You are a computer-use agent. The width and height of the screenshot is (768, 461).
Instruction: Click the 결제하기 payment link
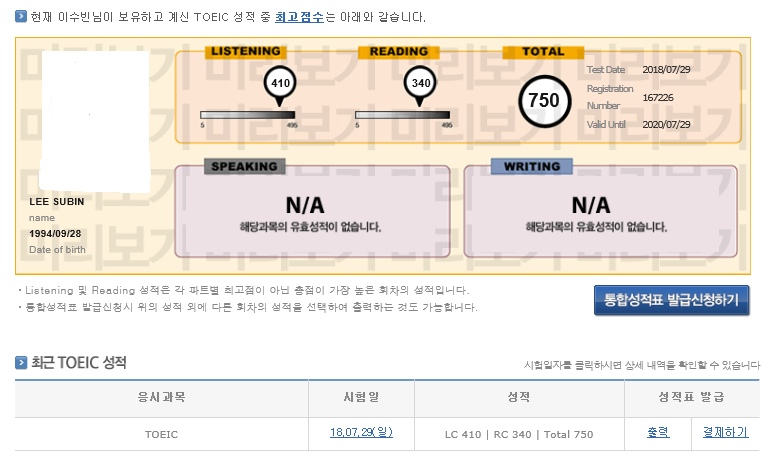click(725, 432)
